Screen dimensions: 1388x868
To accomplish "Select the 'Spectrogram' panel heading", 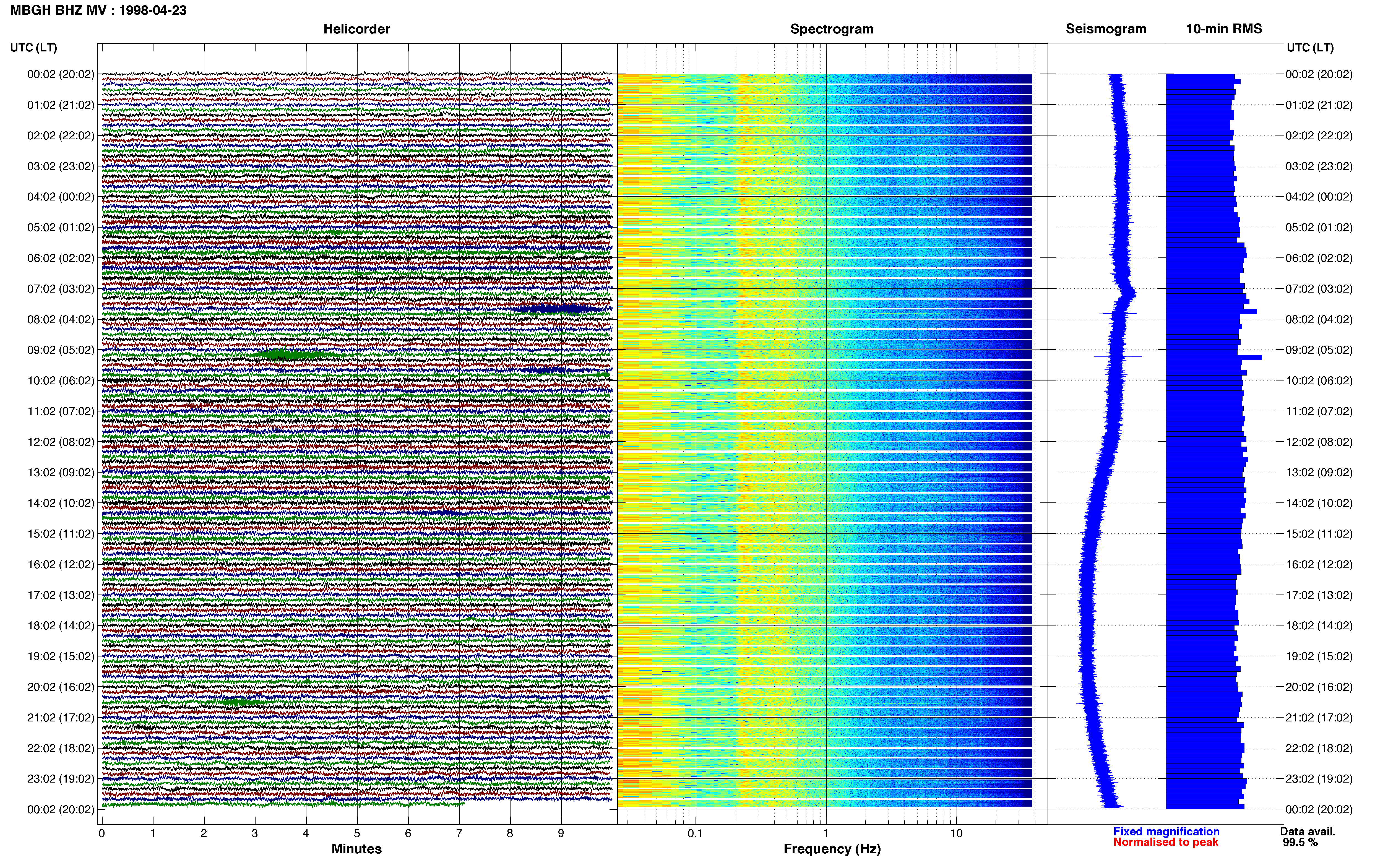I will pos(832,29).
